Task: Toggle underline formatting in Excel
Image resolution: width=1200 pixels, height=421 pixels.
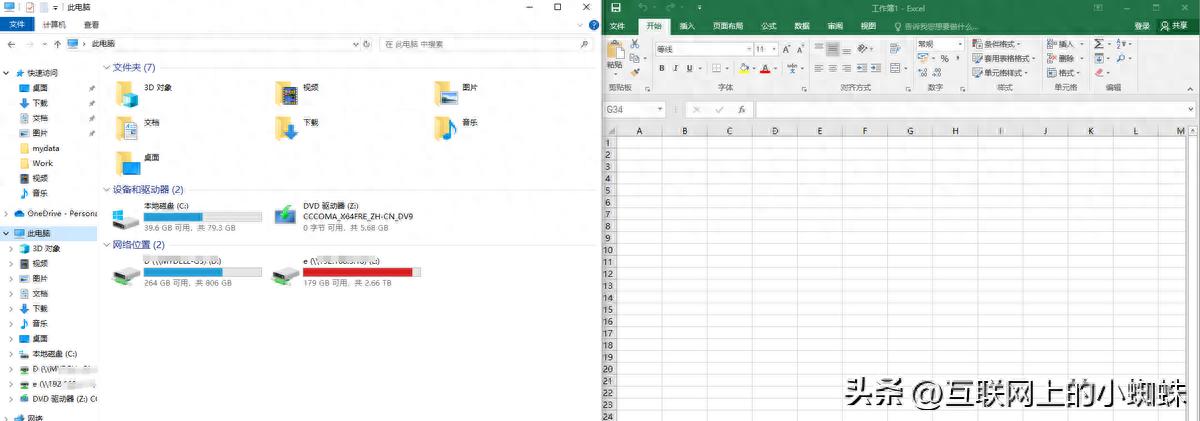Action: click(x=689, y=69)
